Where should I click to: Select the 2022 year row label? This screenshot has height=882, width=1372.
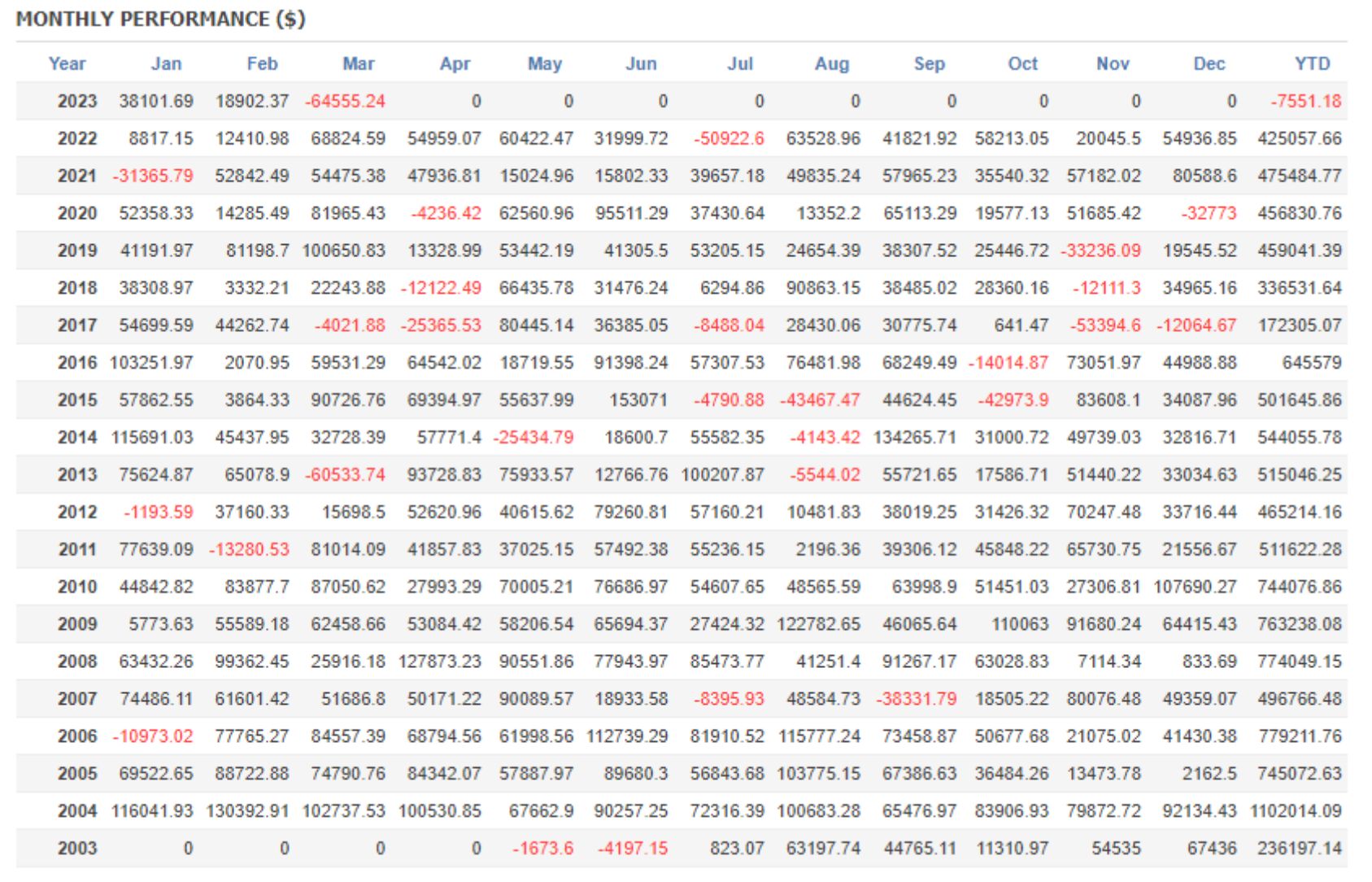[x=76, y=138]
